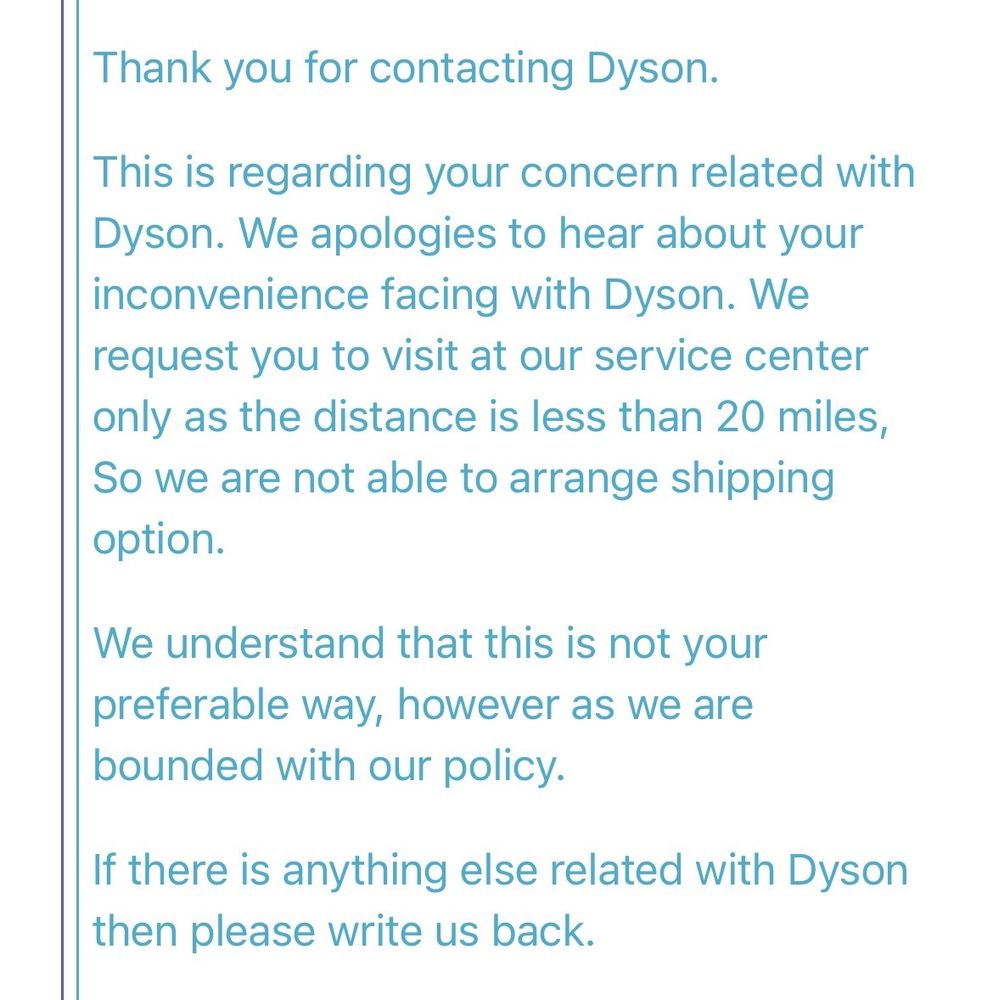Click the word 'regarding'
This screenshot has width=993, height=1000.
[319, 173]
